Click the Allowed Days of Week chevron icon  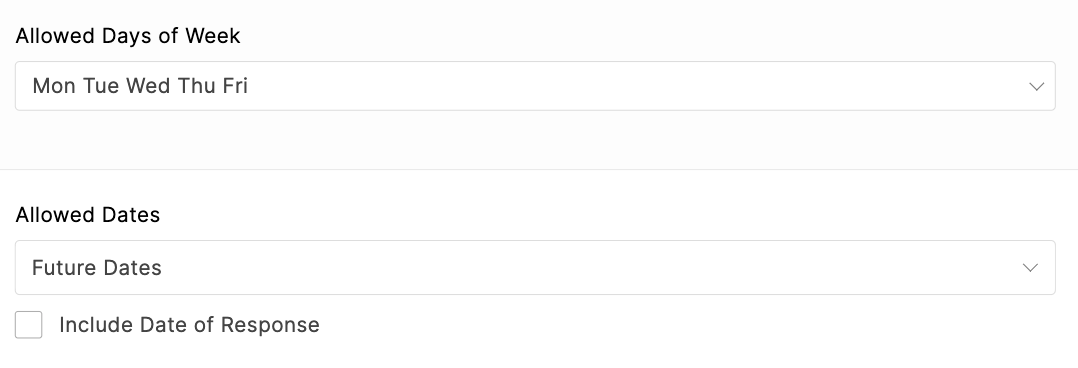click(1036, 87)
